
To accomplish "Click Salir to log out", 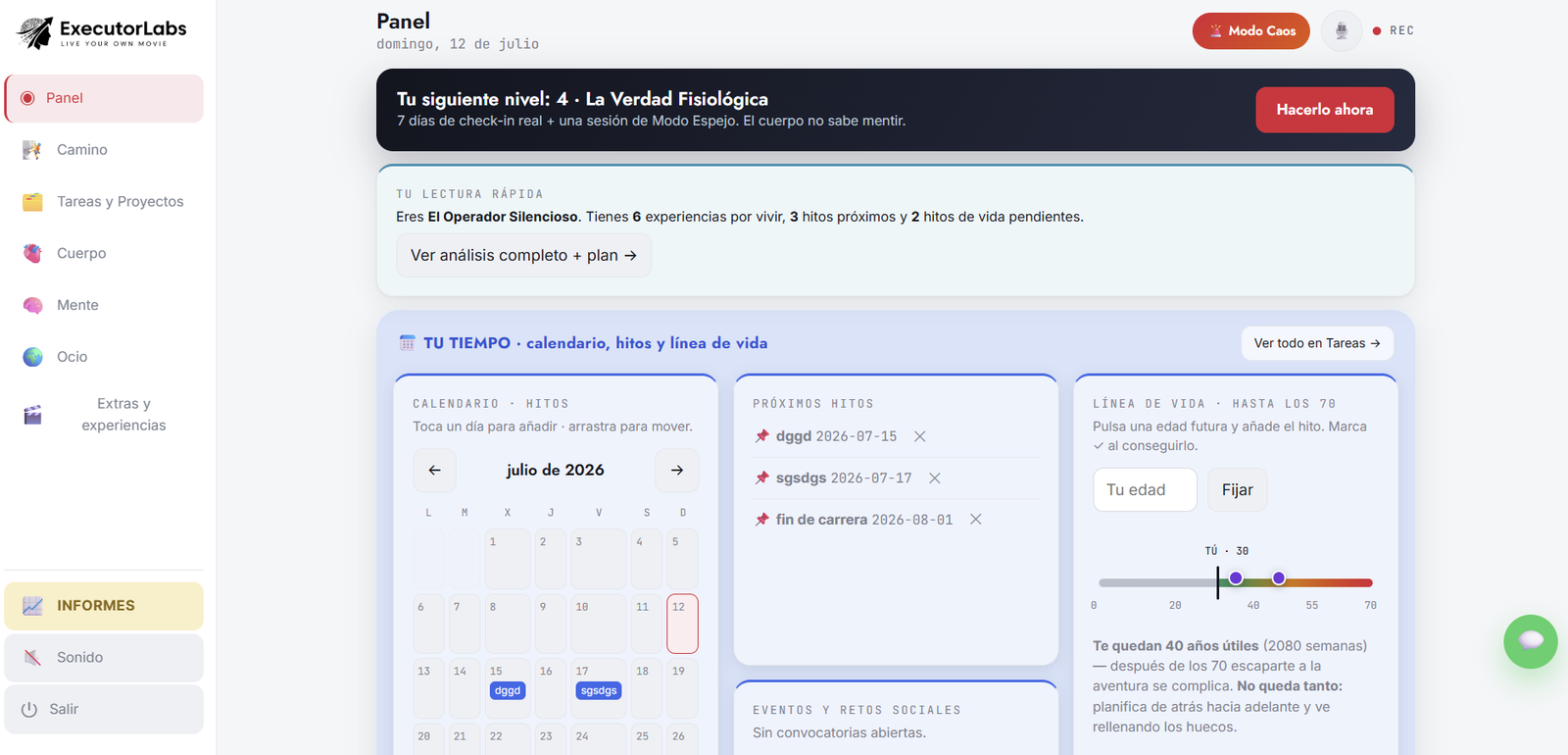I will pyautogui.click(x=104, y=709).
